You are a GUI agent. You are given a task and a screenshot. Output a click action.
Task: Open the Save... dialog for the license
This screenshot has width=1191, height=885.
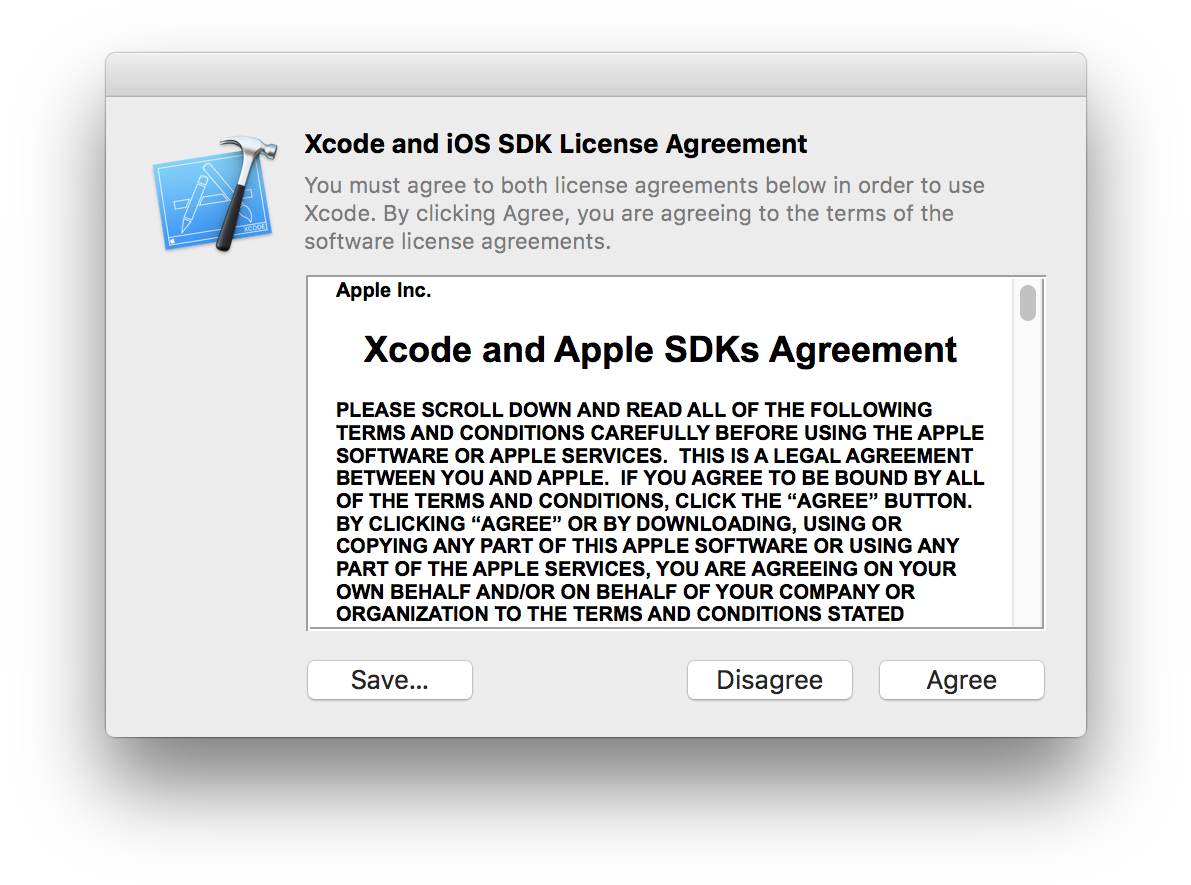pos(390,680)
